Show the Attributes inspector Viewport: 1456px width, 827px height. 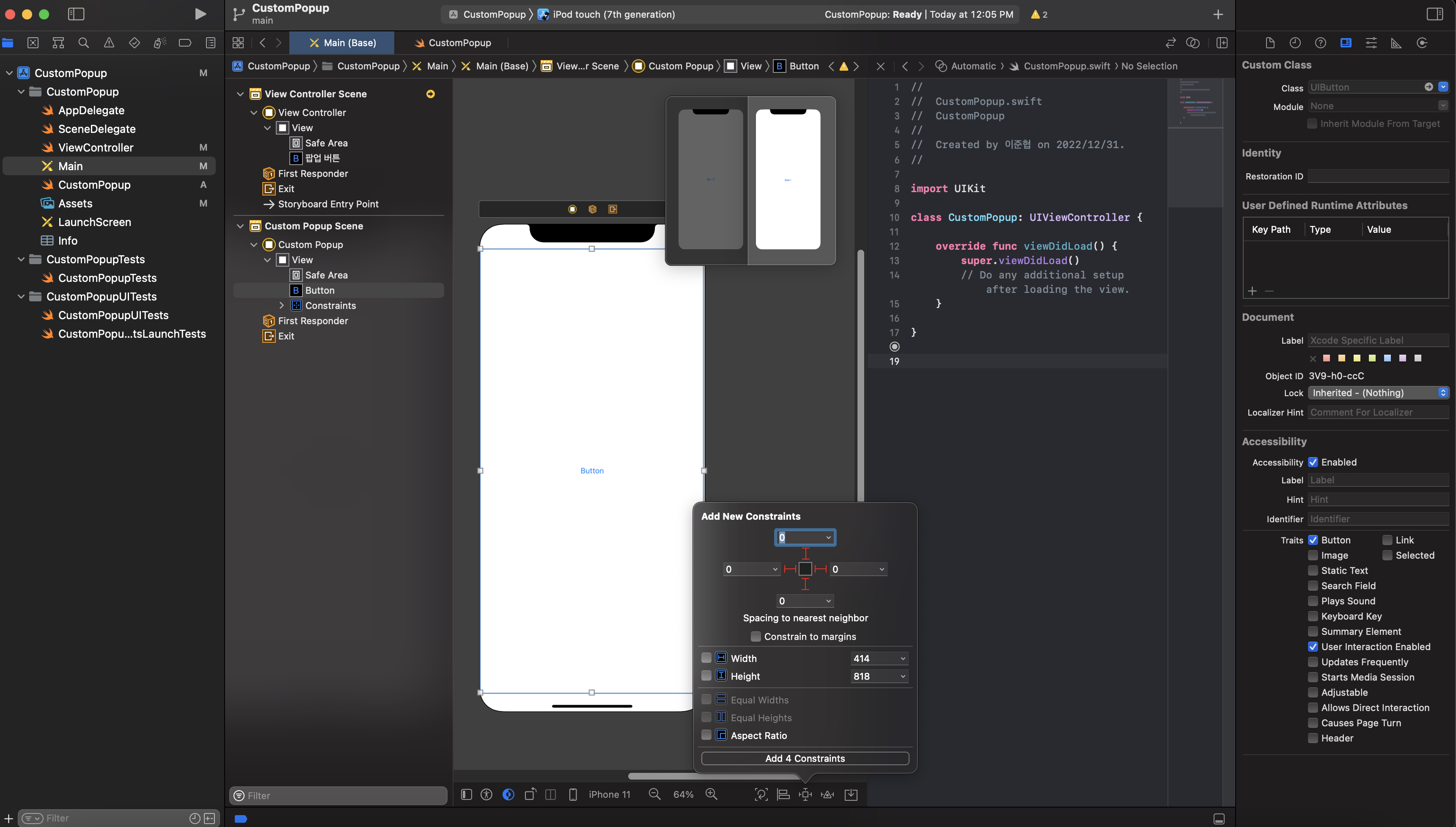tap(1371, 43)
